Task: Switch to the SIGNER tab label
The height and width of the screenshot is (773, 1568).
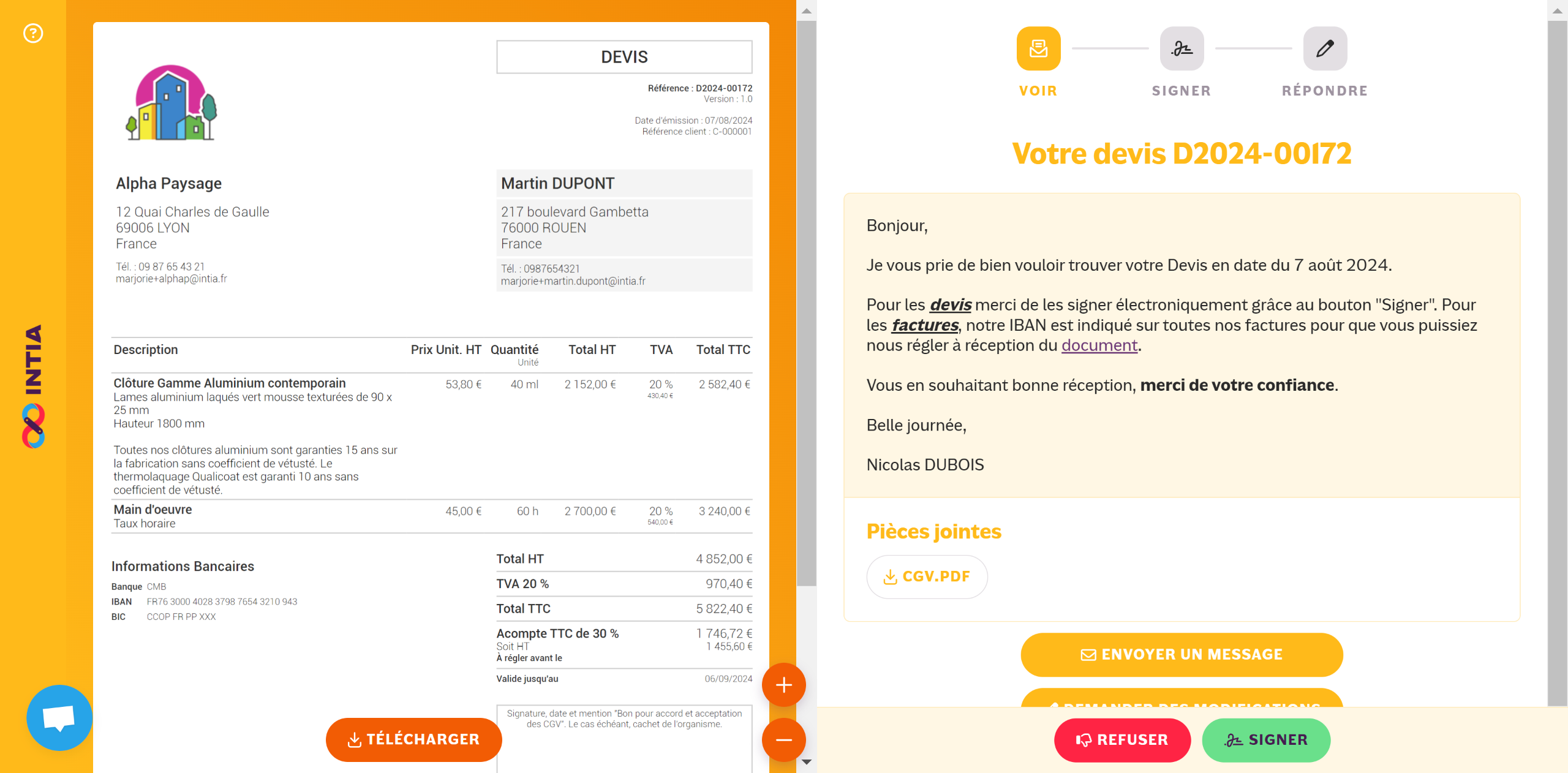Action: [1182, 91]
